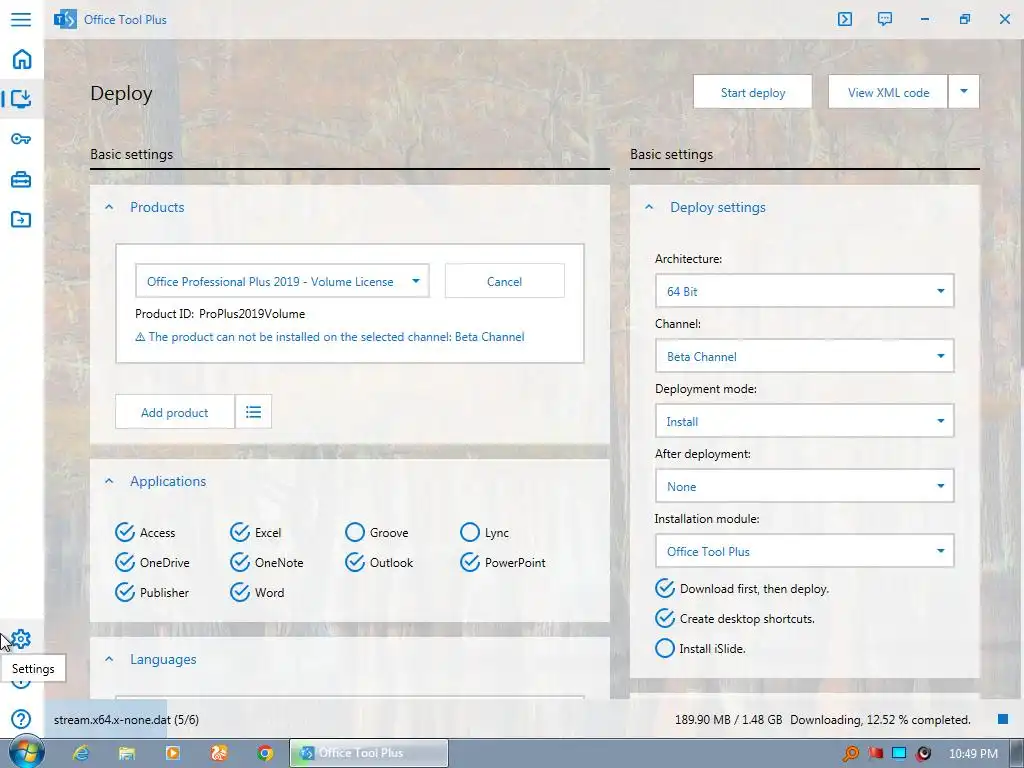Open the feedback chat icon in title bar

click(885, 19)
